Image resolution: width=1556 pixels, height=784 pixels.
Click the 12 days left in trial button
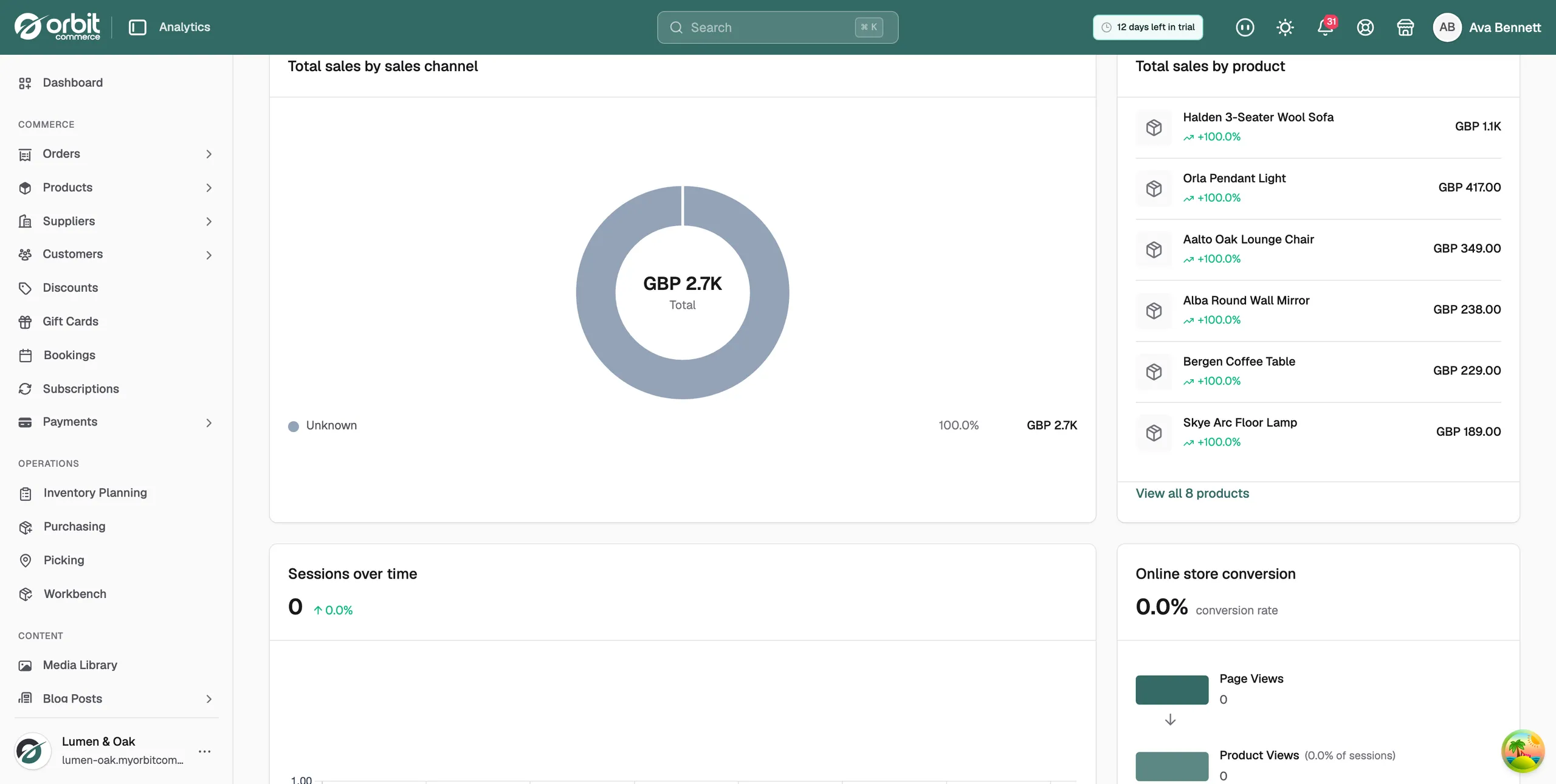(x=1148, y=27)
